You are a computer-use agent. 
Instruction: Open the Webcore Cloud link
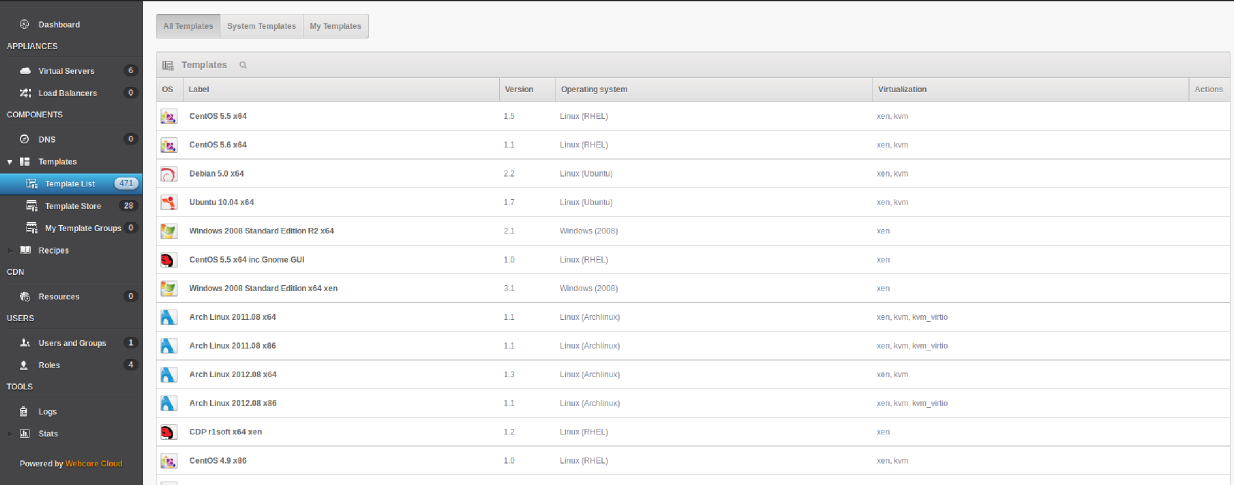coord(94,464)
